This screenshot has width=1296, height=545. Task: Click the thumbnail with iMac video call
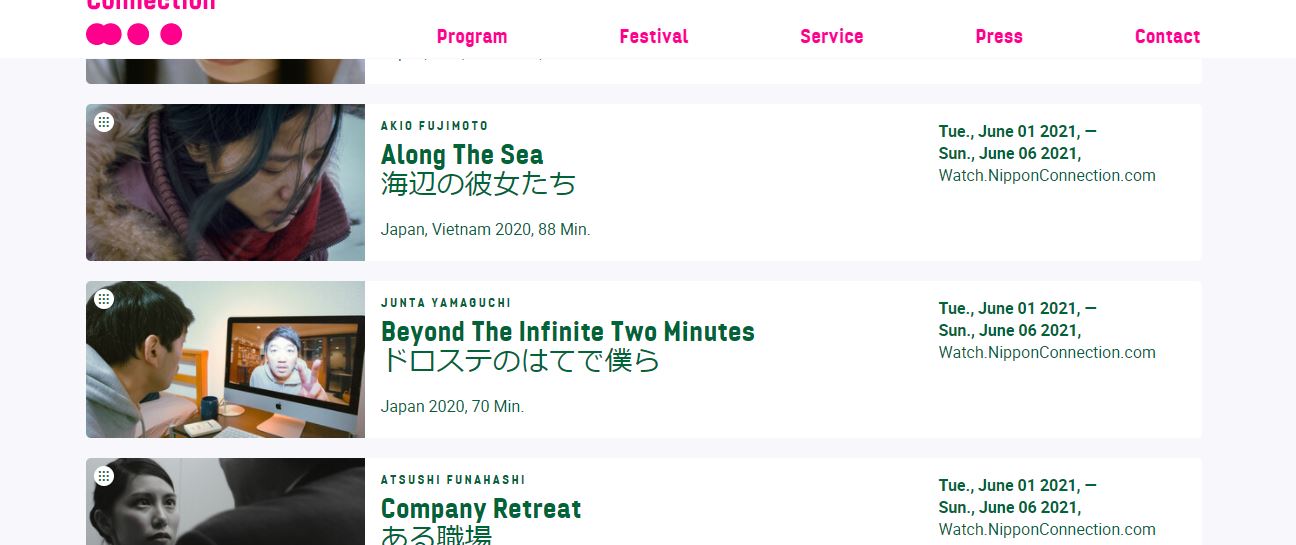pos(225,359)
